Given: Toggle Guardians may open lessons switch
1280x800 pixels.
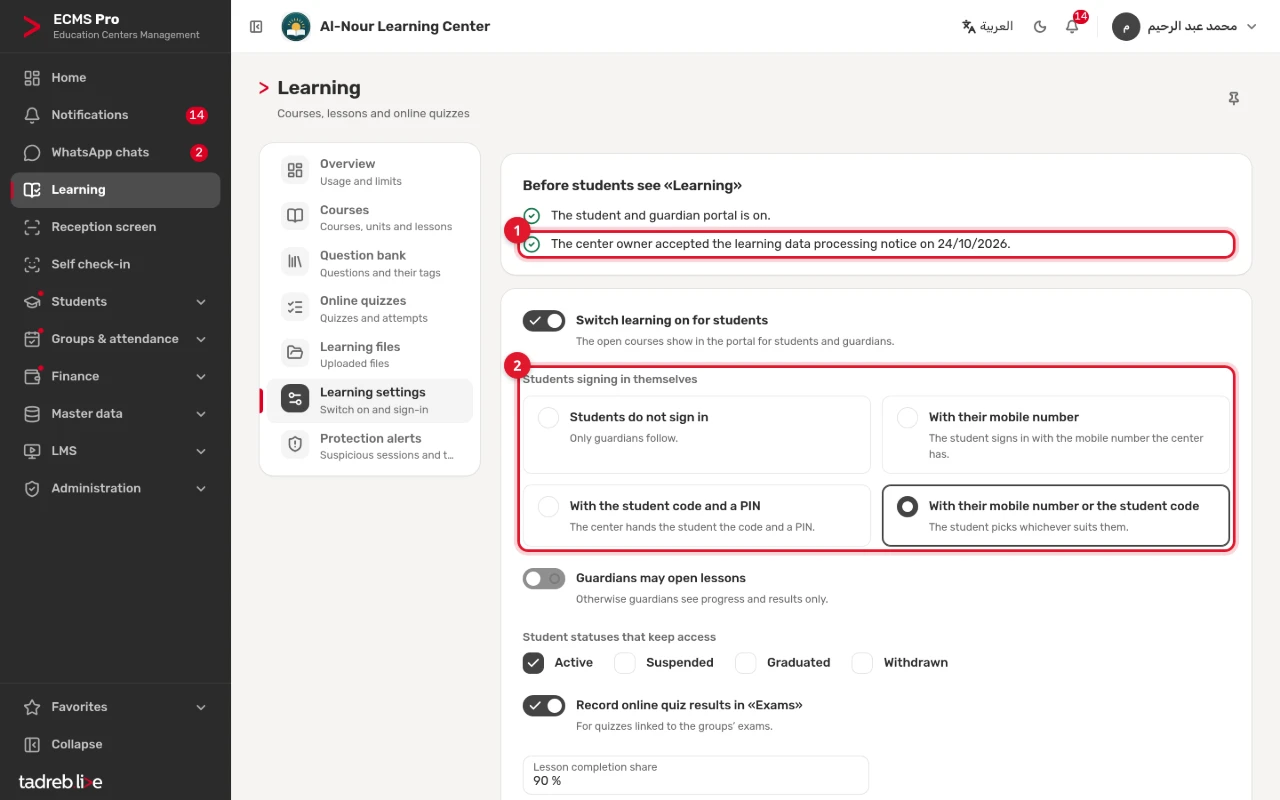Looking at the screenshot, I should (x=544, y=579).
